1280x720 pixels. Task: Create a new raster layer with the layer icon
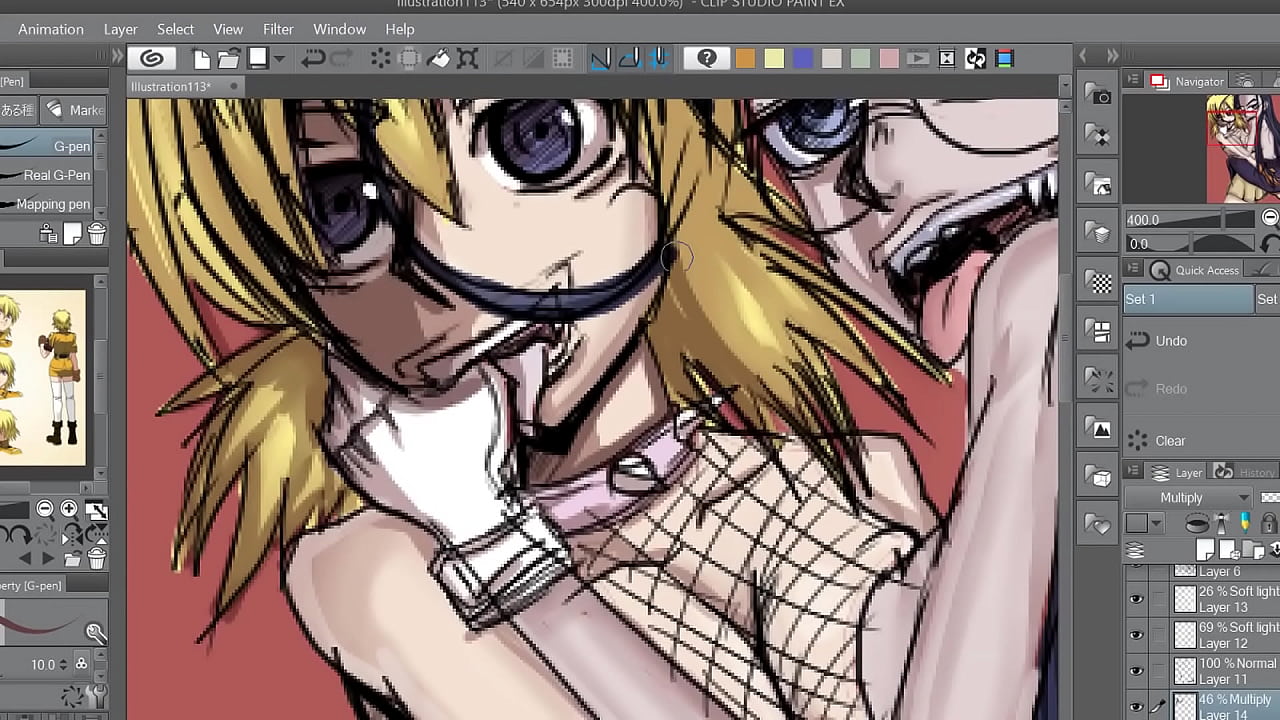pos(1205,549)
